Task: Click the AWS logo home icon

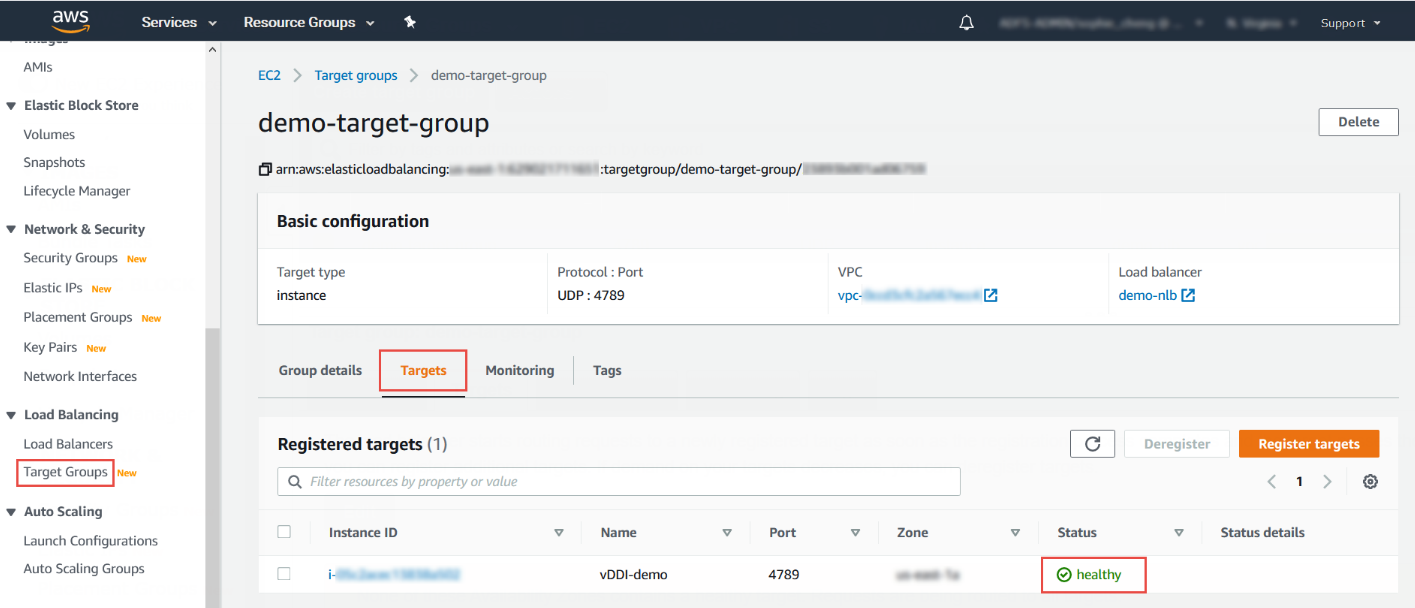Action: [72, 21]
